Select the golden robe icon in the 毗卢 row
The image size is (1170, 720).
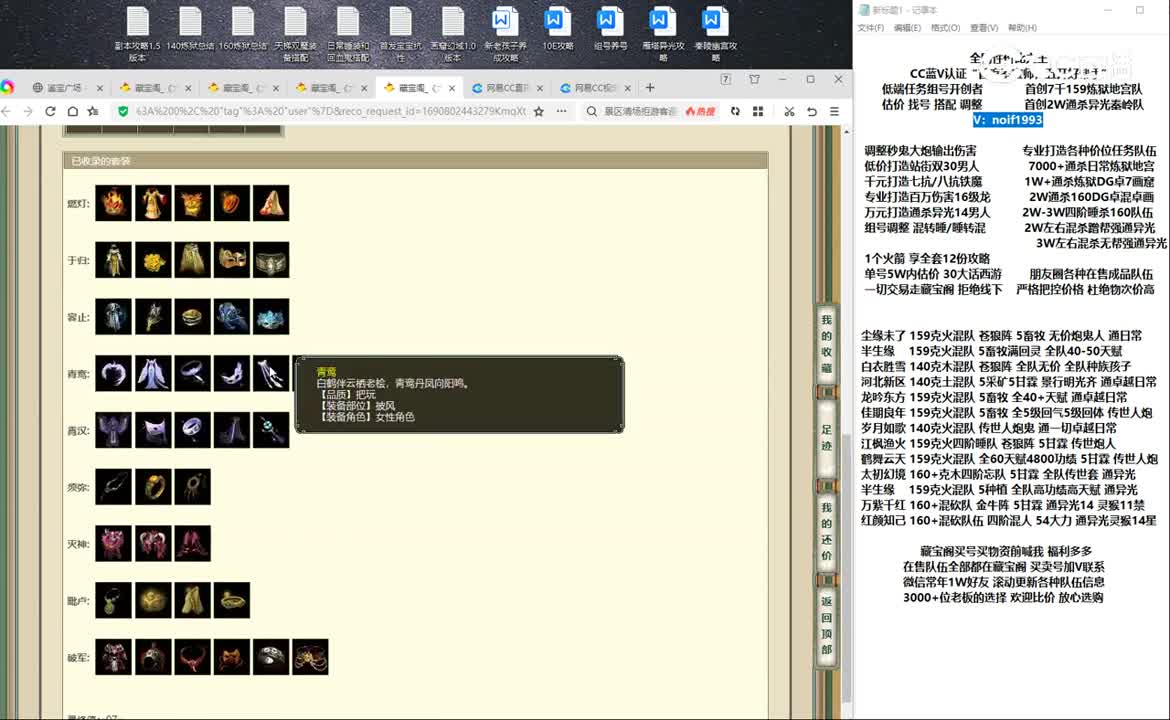(x=193, y=600)
